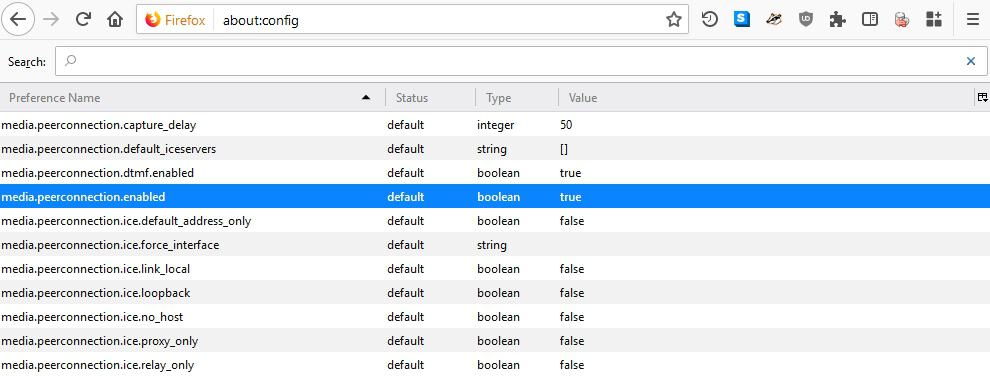Click true value of dtmf.enabled
The image size is (990, 376).
(x=570, y=173)
